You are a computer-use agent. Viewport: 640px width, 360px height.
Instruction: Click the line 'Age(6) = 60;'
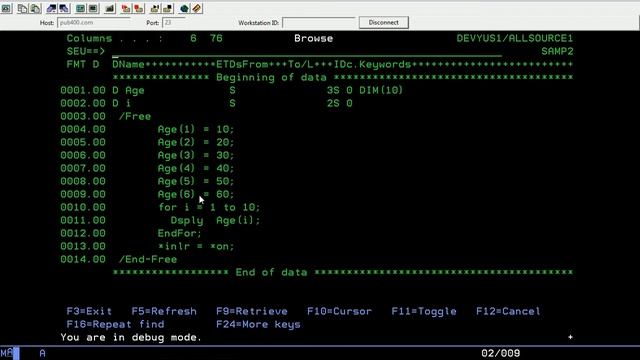[196, 195]
